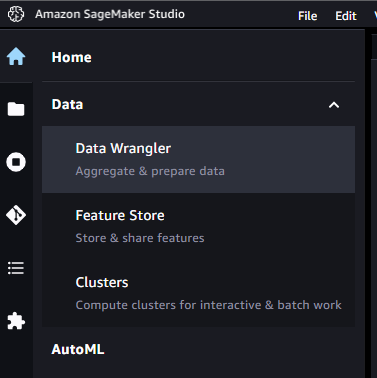
Task: Show the table of contents list icon
Action: coord(16,268)
